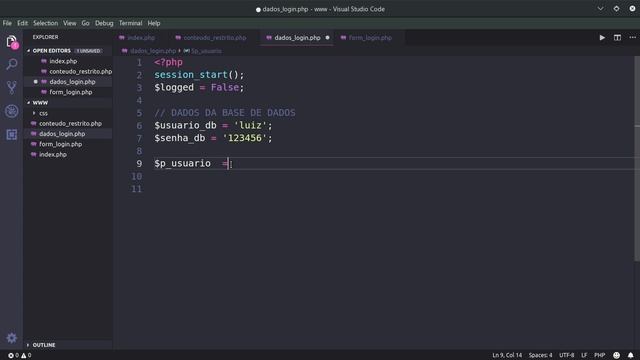Click the unsaved dot on dados_login.php tab
The image size is (640, 360).
point(327,38)
